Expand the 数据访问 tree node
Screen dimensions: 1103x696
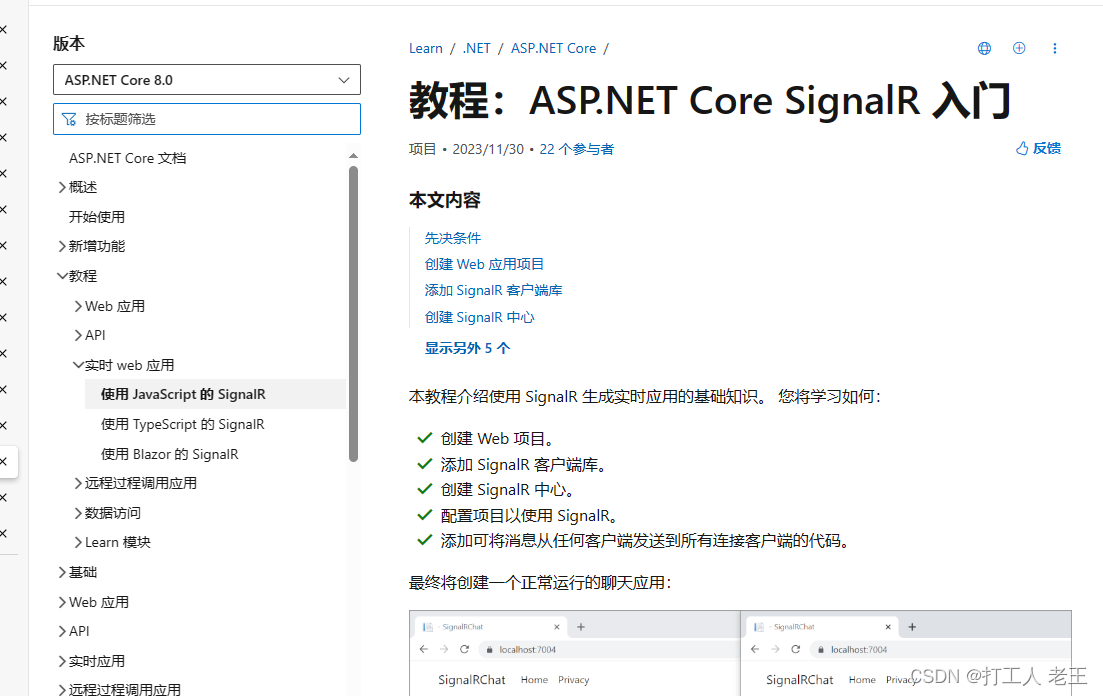click(x=78, y=513)
